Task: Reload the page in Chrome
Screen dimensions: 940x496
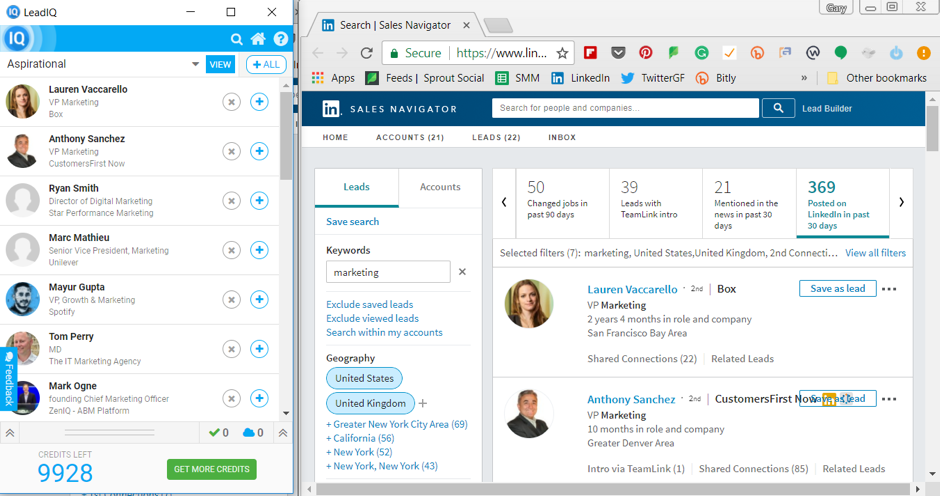Action: [366, 53]
